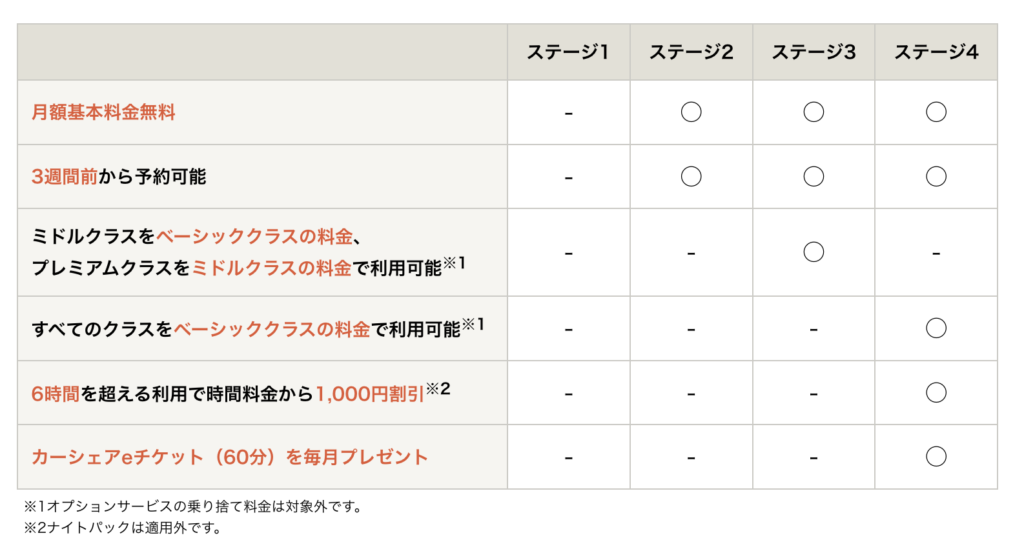Viewport: 1024px width, 560px height.
Task: Click the 1,000円割引 highlighted text
Action: click(370, 394)
